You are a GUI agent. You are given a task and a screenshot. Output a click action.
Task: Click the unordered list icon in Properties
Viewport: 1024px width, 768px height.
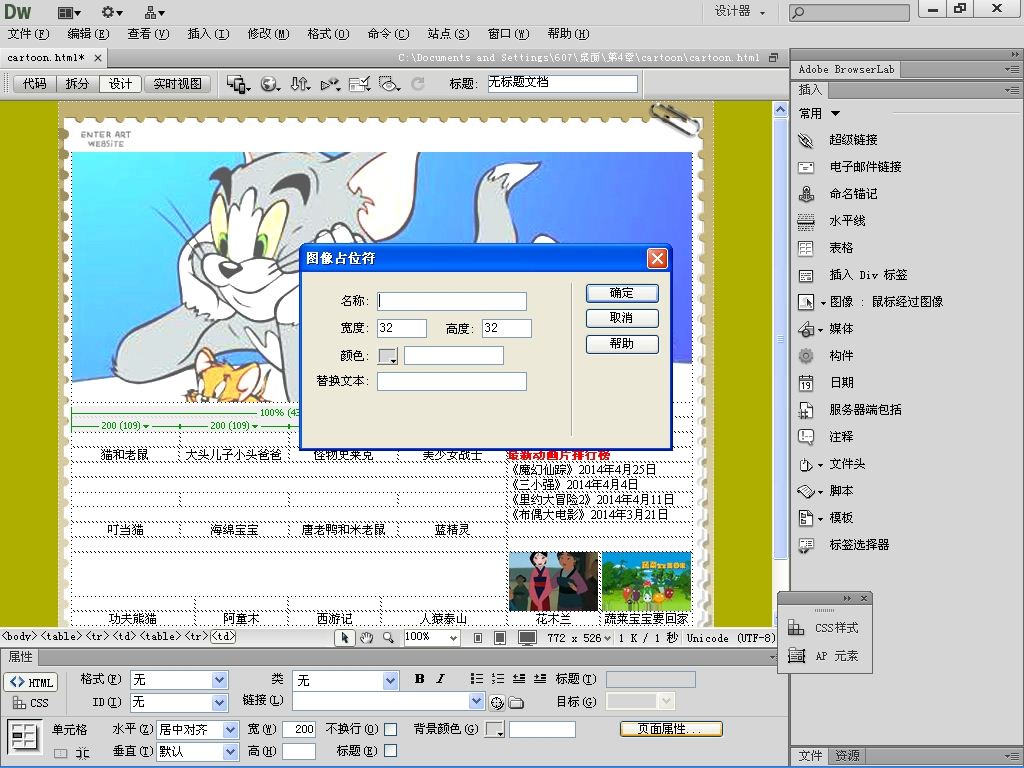click(x=477, y=679)
